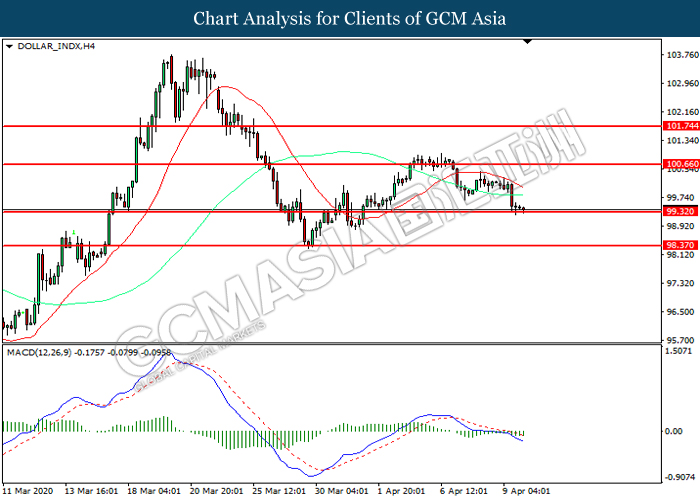Select the horizontal support line at 98.370
This screenshot has width=700, height=500.
[332, 246]
